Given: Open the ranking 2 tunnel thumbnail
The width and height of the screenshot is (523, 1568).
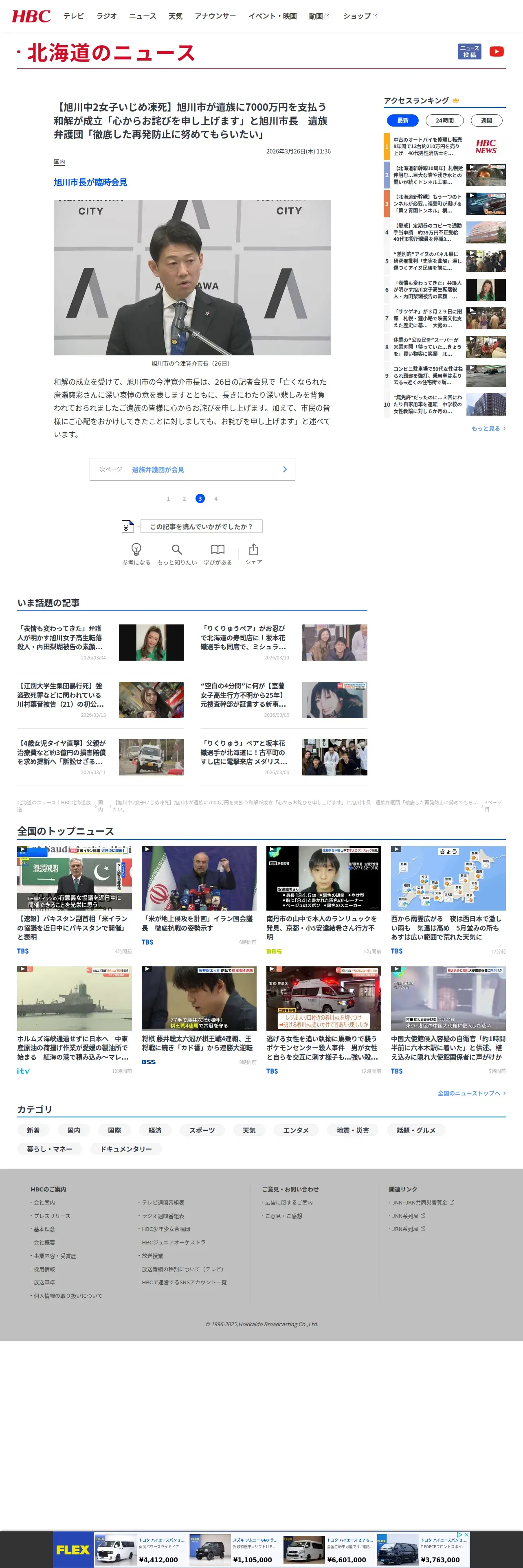Looking at the screenshot, I should 486,175.
